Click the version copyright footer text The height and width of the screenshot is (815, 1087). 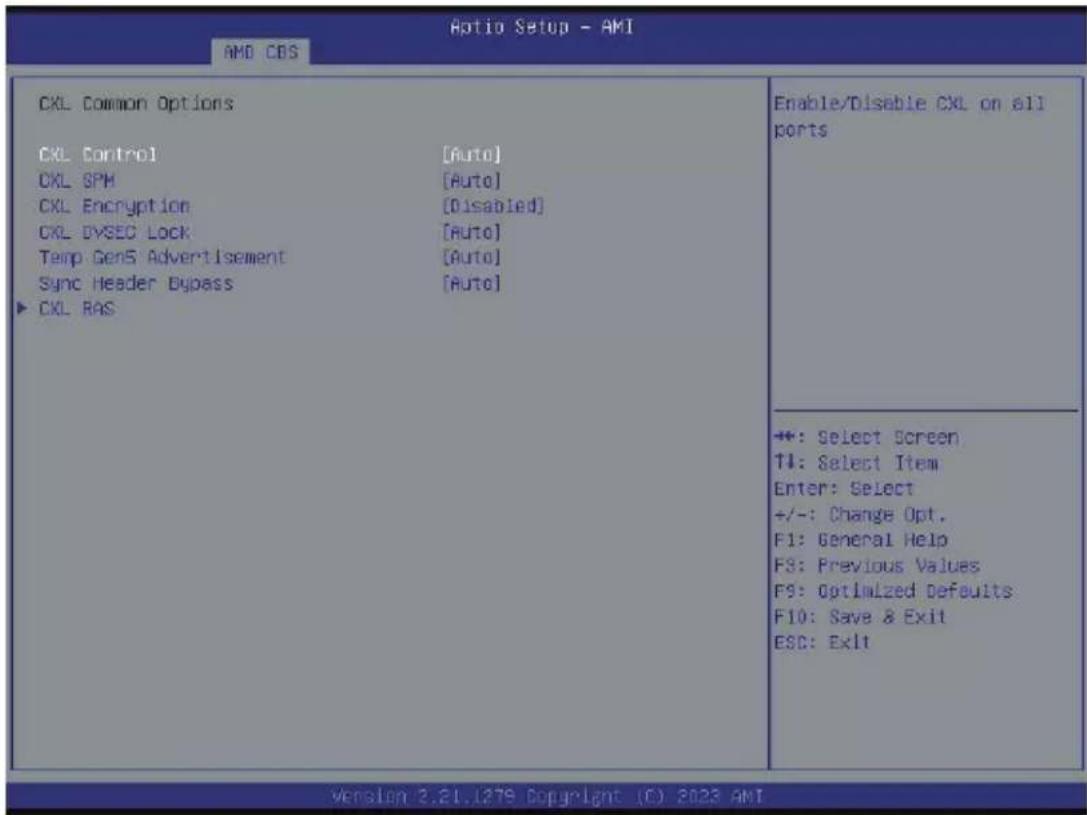click(x=547, y=796)
